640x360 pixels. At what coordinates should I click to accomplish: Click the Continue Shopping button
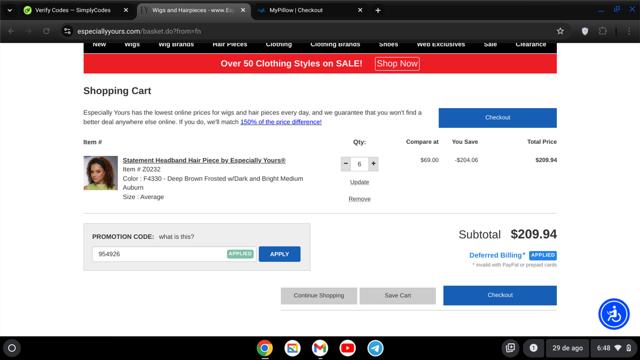(319, 296)
